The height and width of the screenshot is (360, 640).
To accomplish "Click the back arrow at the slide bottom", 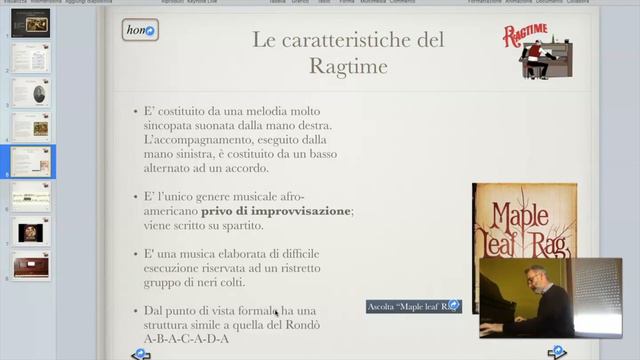I will point(141,354).
